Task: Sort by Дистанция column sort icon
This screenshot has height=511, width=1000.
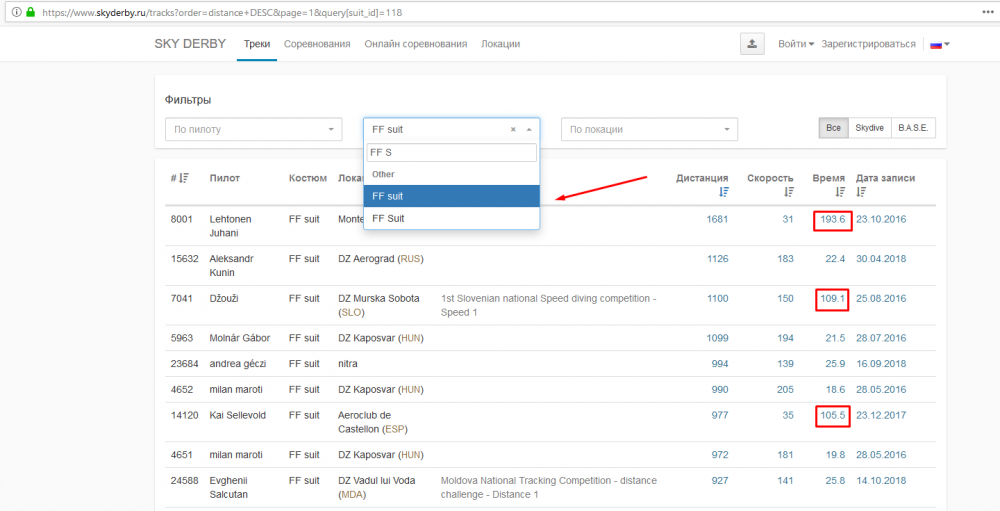Action: click(x=723, y=191)
